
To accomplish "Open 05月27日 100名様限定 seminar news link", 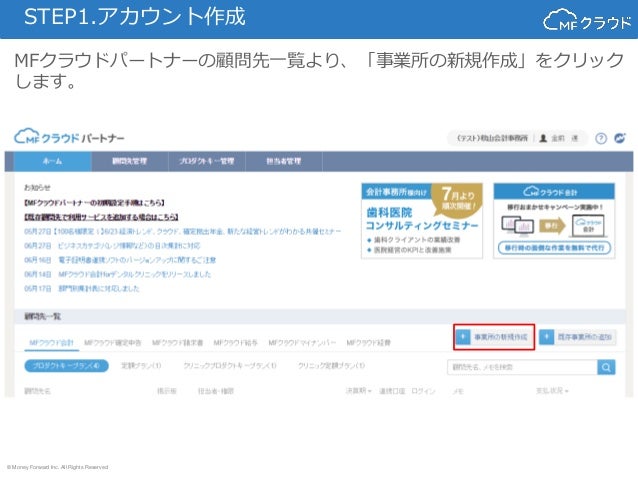I will [x=182, y=232].
